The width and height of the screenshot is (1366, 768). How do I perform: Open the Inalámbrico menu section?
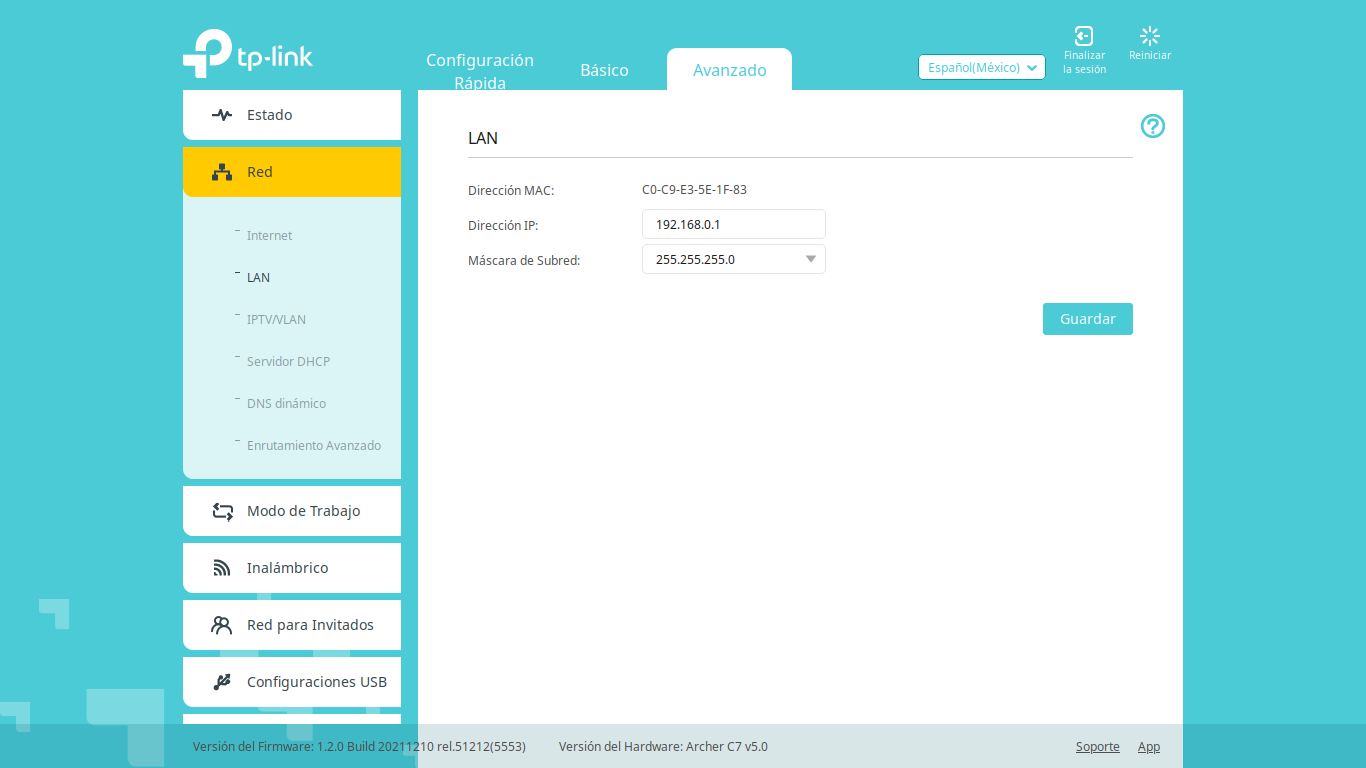[292, 568]
